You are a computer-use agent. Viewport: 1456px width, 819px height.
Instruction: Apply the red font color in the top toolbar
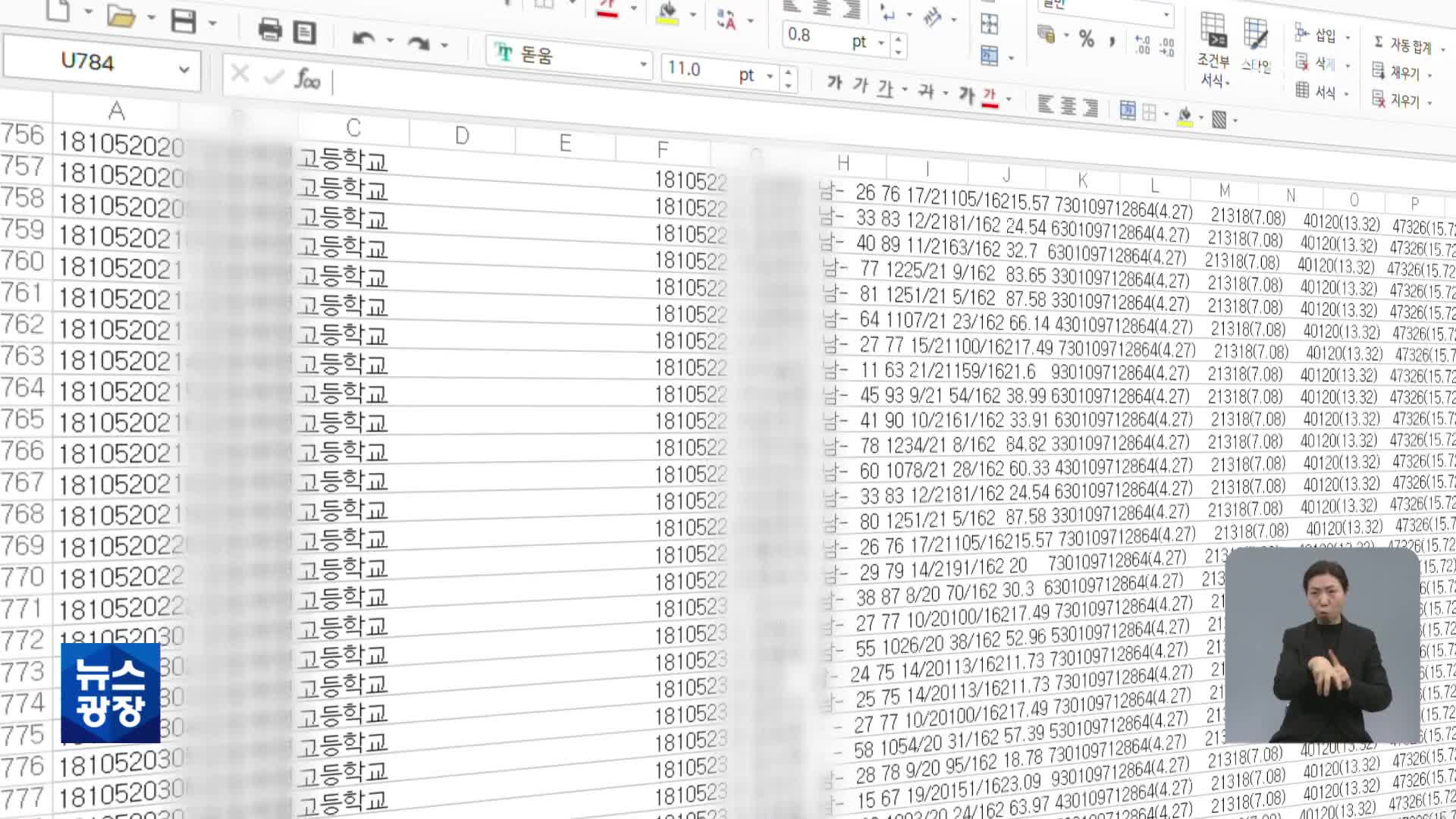[607, 9]
